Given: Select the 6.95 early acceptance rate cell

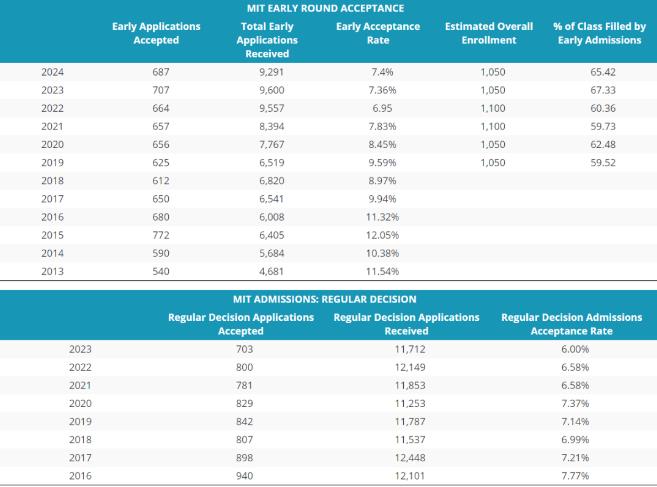Looking at the screenshot, I should point(382,108).
